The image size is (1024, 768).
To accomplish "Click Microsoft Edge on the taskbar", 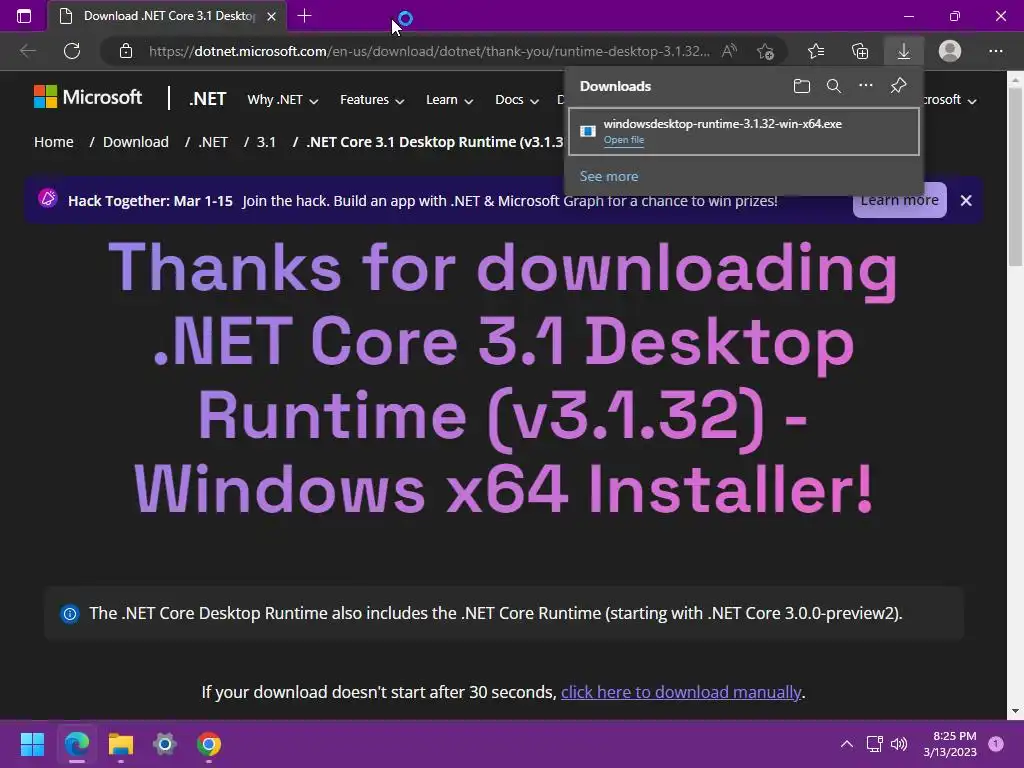I will point(76,744).
